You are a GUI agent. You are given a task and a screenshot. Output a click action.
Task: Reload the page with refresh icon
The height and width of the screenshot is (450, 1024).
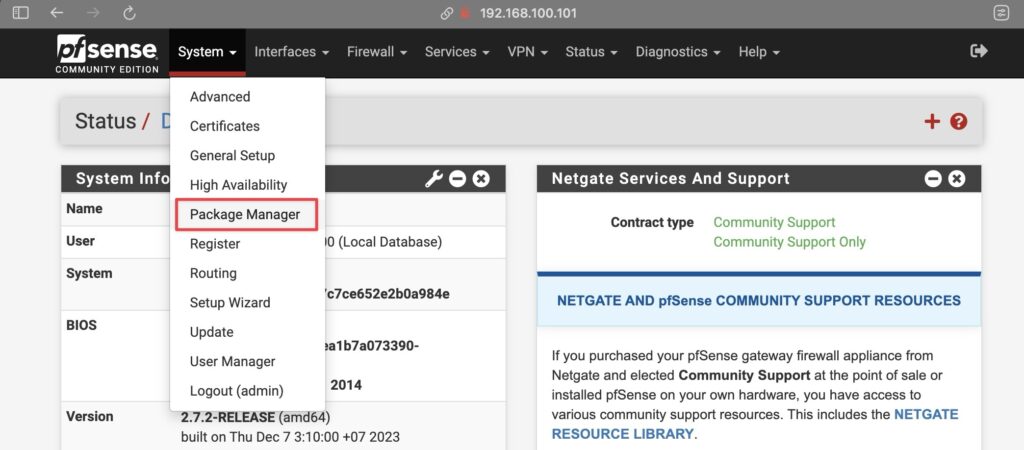tap(129, 13)
